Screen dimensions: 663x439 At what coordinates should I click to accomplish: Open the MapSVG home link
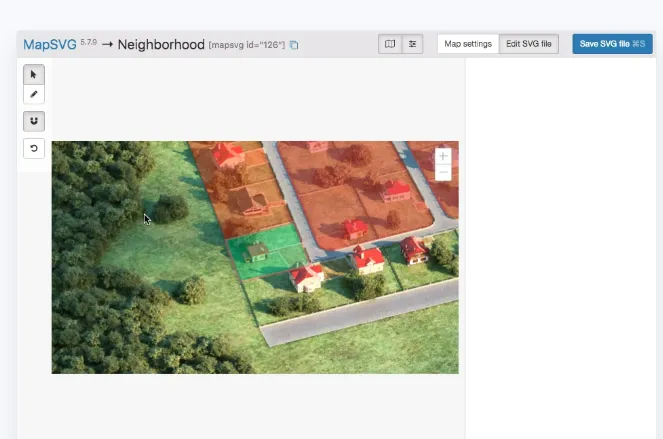point(50,44)
